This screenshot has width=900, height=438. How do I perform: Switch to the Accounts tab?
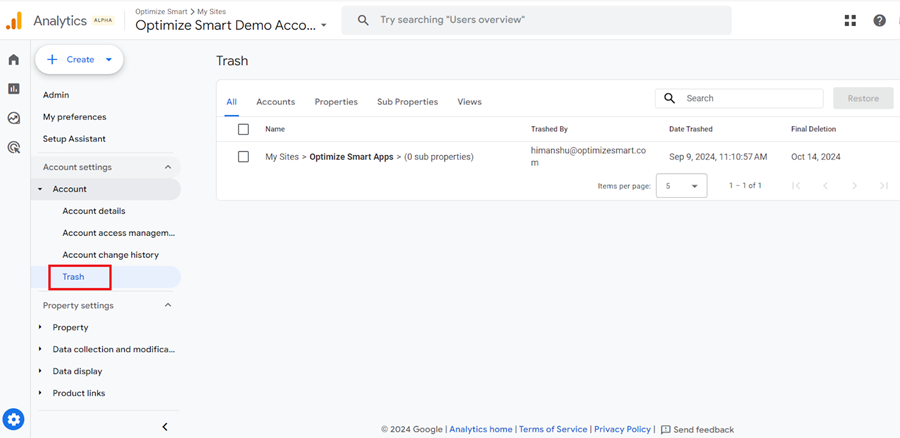click(x=276, y=102)
